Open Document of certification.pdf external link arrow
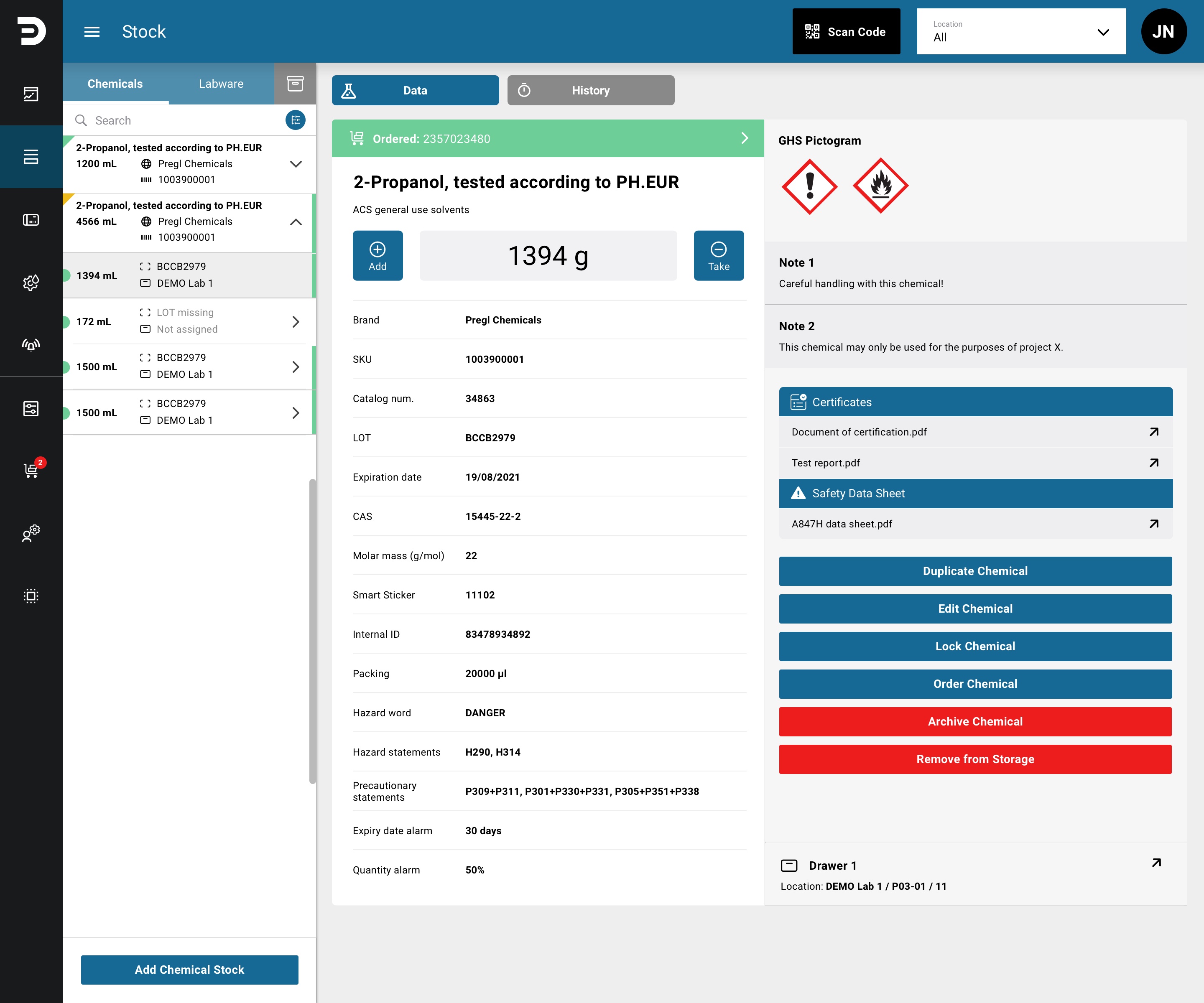Viewport: 1204px width, 1003px height. [x=1154, y=432]
